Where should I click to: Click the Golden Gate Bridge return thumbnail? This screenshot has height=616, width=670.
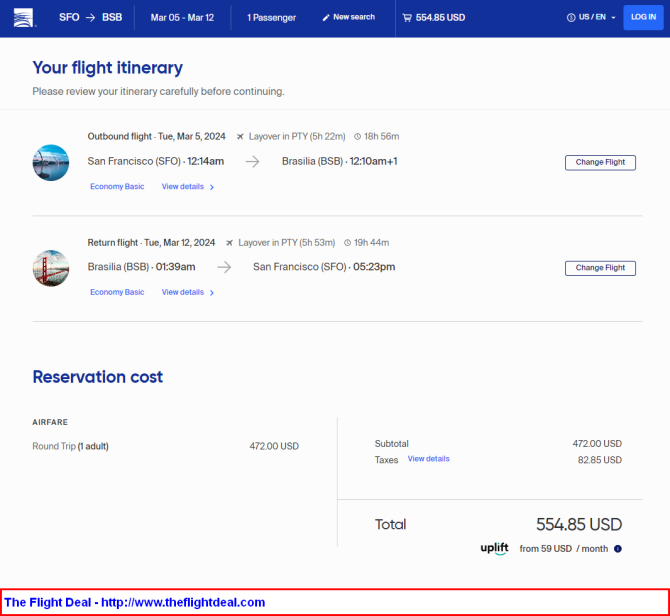pos(51,268)
